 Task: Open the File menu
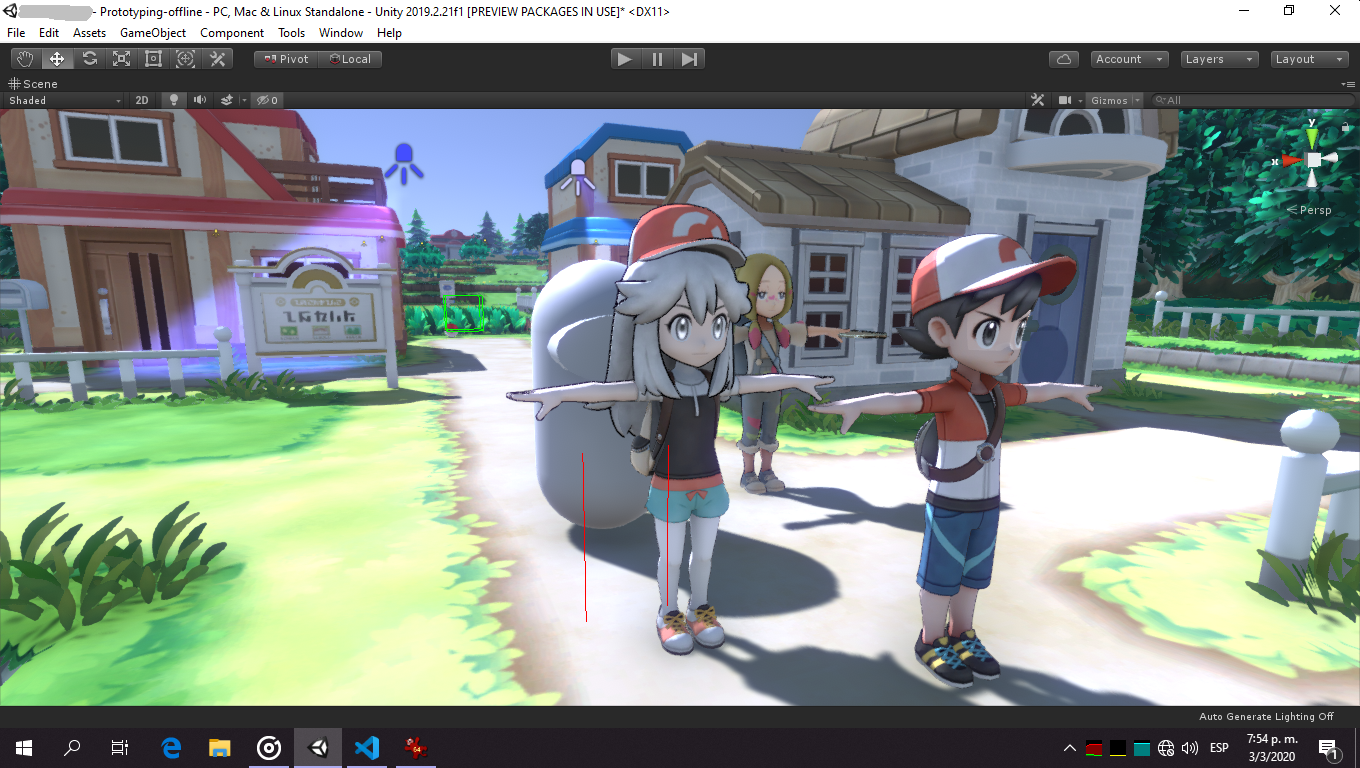tap(16, 33)
